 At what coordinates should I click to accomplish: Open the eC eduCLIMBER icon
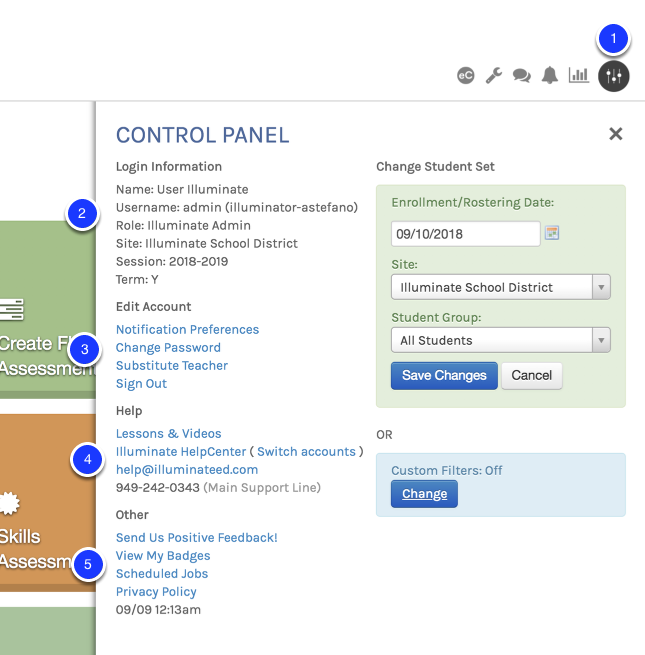pyautogui.click(x=465, y=76)
